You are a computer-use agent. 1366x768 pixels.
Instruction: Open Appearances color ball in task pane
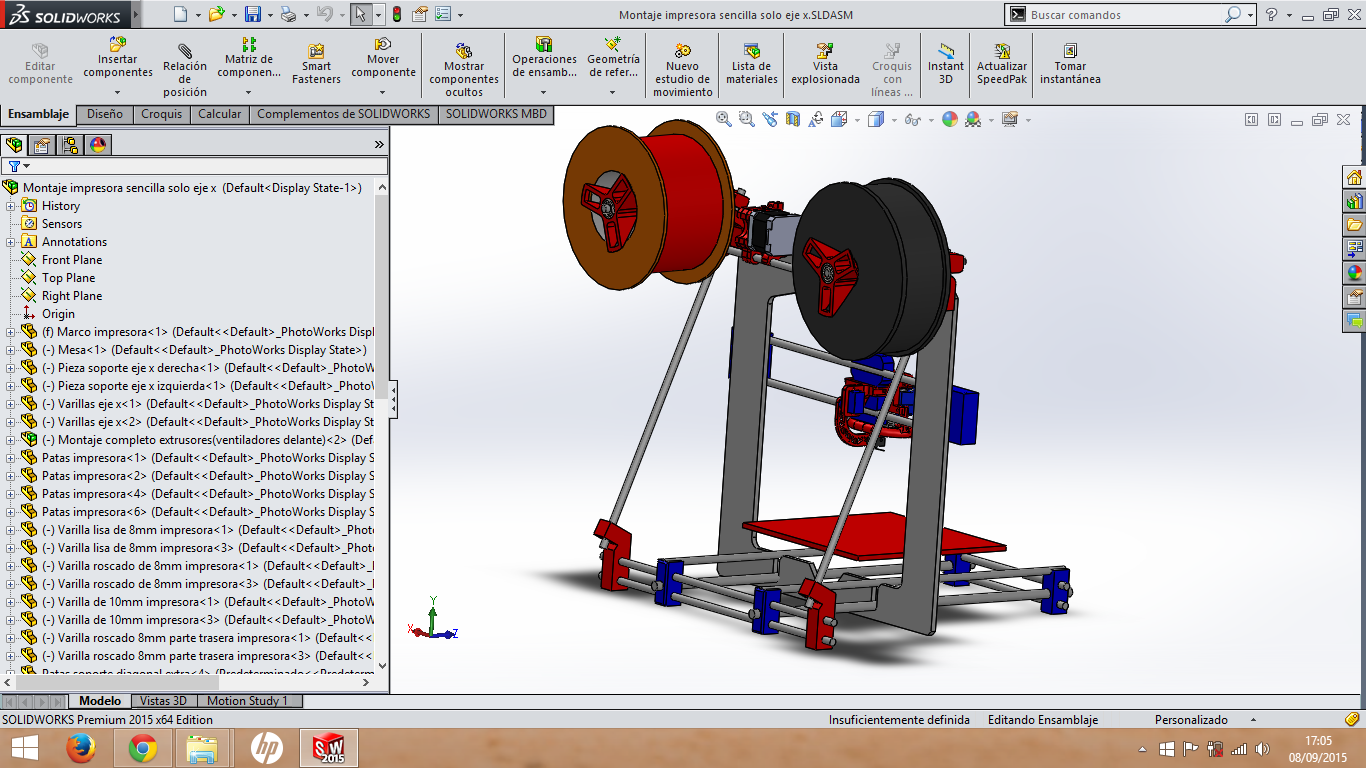(x=1354, y=272)
